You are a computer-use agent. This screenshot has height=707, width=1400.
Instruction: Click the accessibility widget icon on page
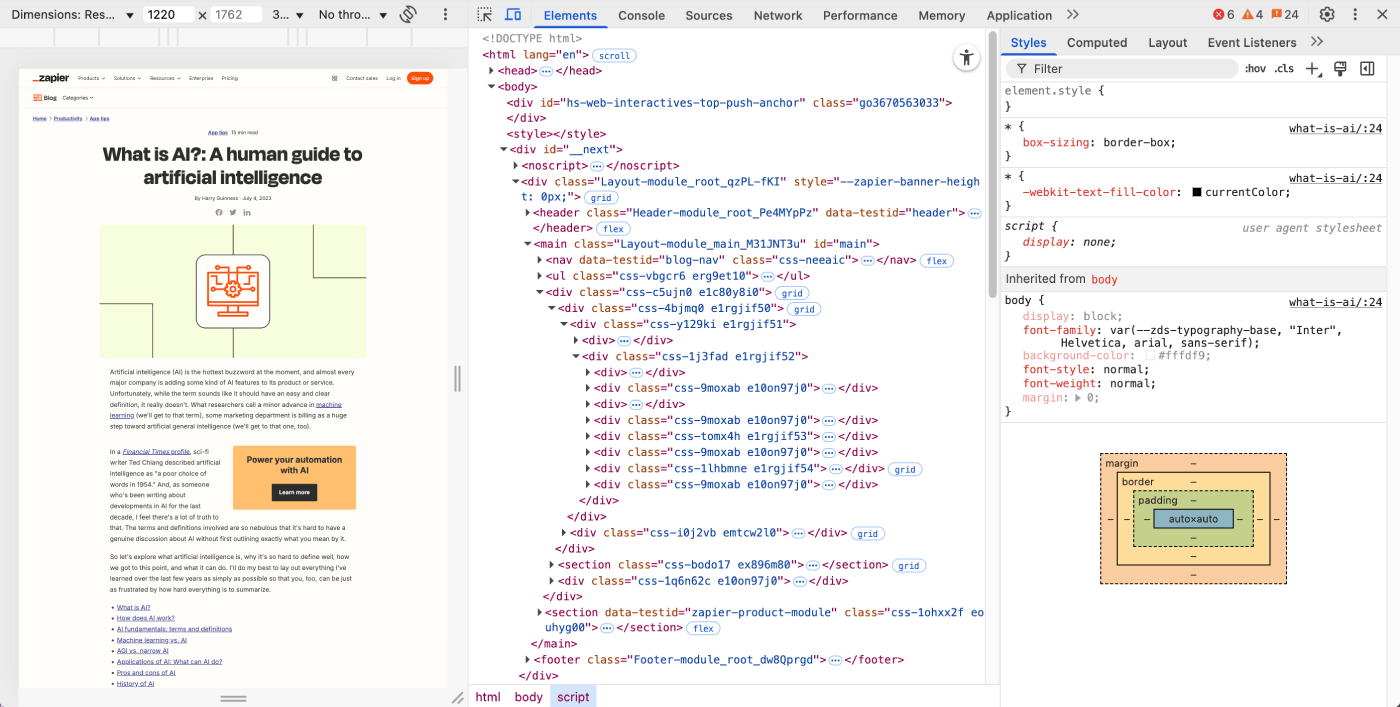(x=966, y=58)
